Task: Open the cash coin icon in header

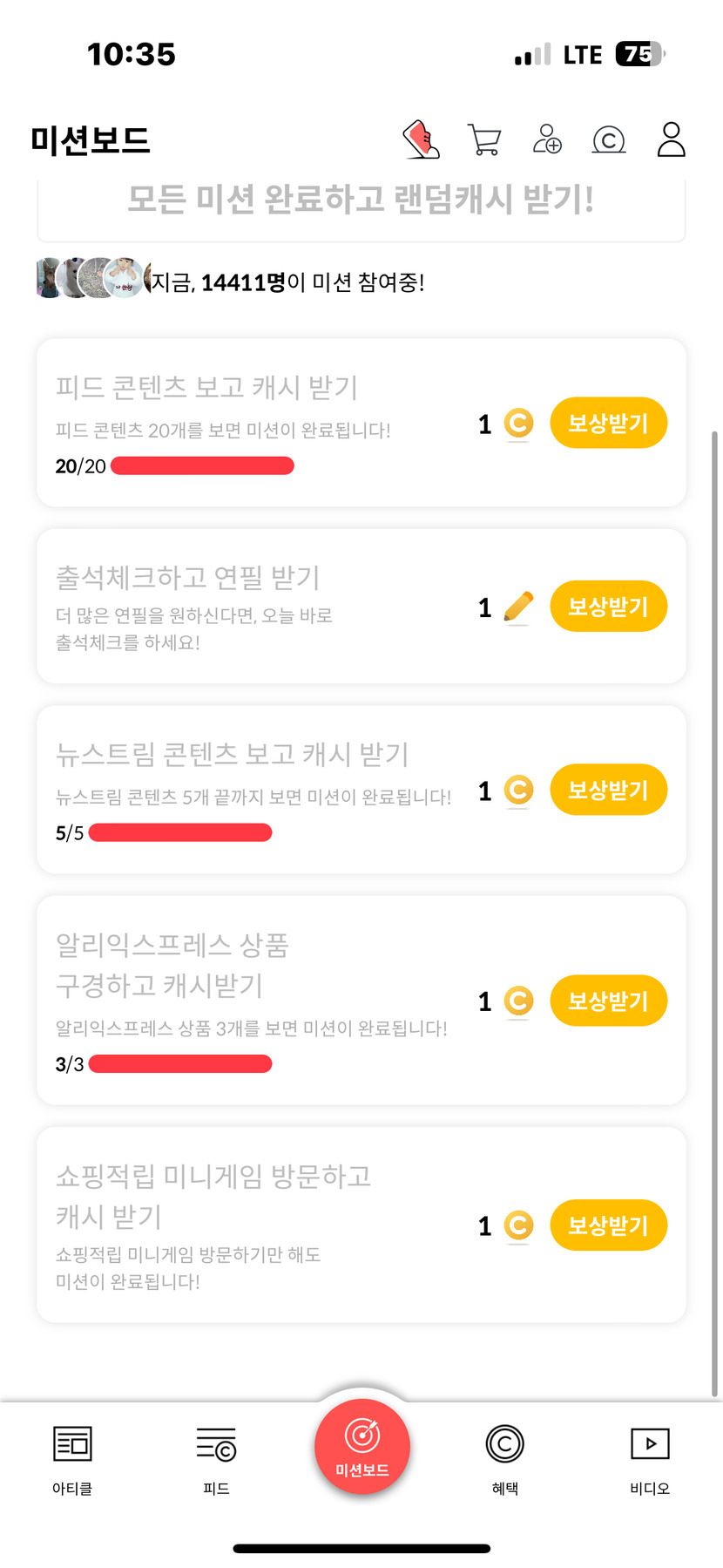Action: [x=609, y=139]
